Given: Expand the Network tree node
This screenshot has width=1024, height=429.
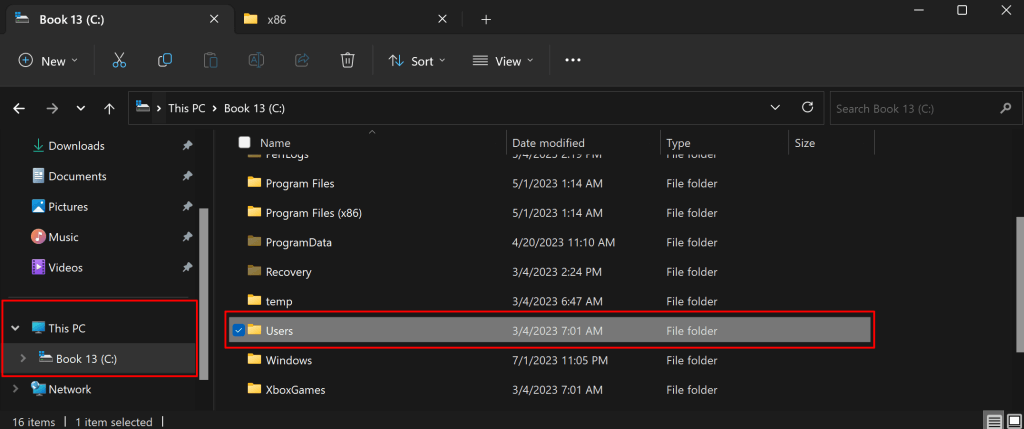Looking at the screenshot, I should coord(15,389).
